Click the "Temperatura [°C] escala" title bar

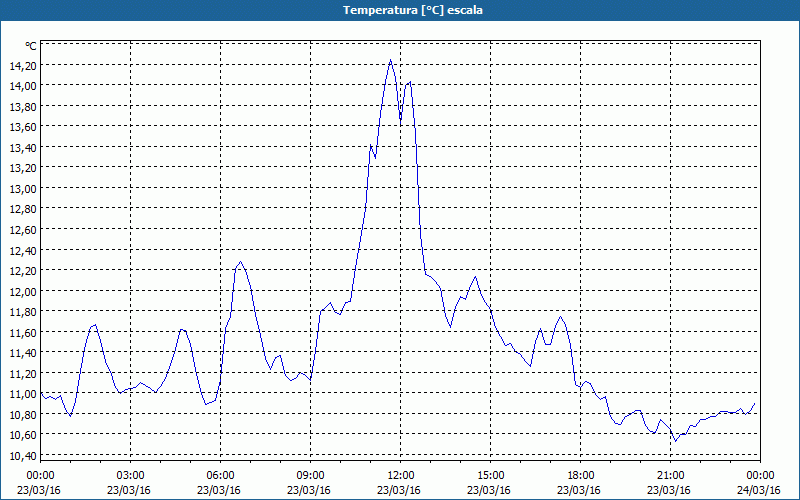[400, 10]
